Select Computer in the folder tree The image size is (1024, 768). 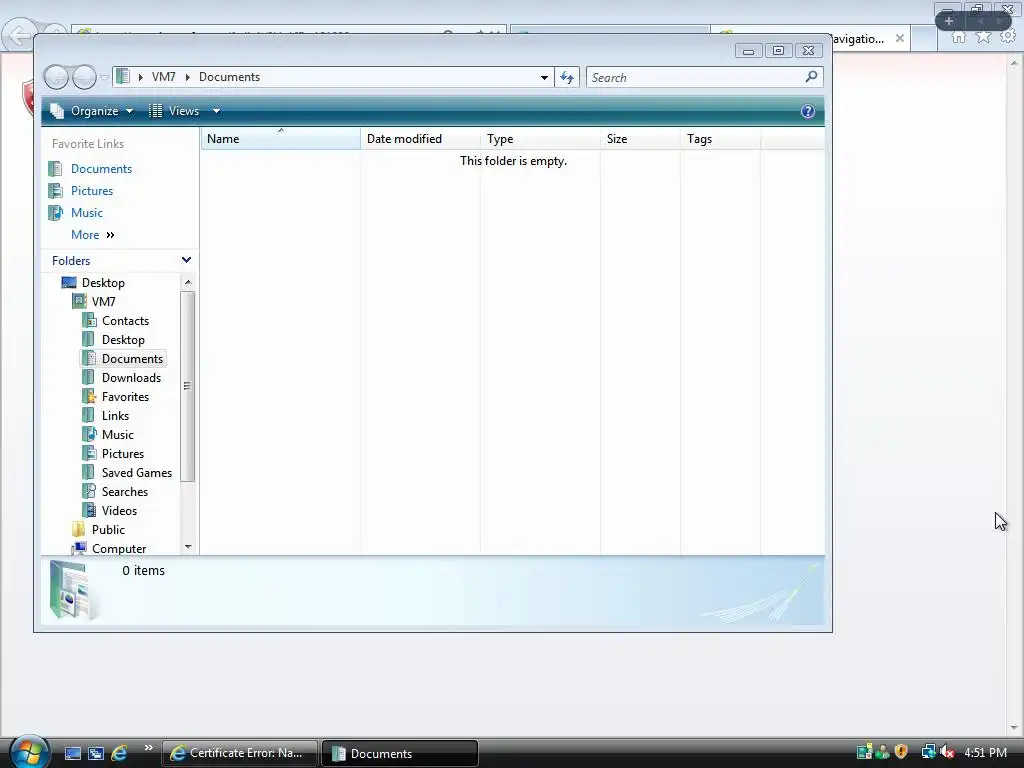pyautogui.click(x=119, y=548)
